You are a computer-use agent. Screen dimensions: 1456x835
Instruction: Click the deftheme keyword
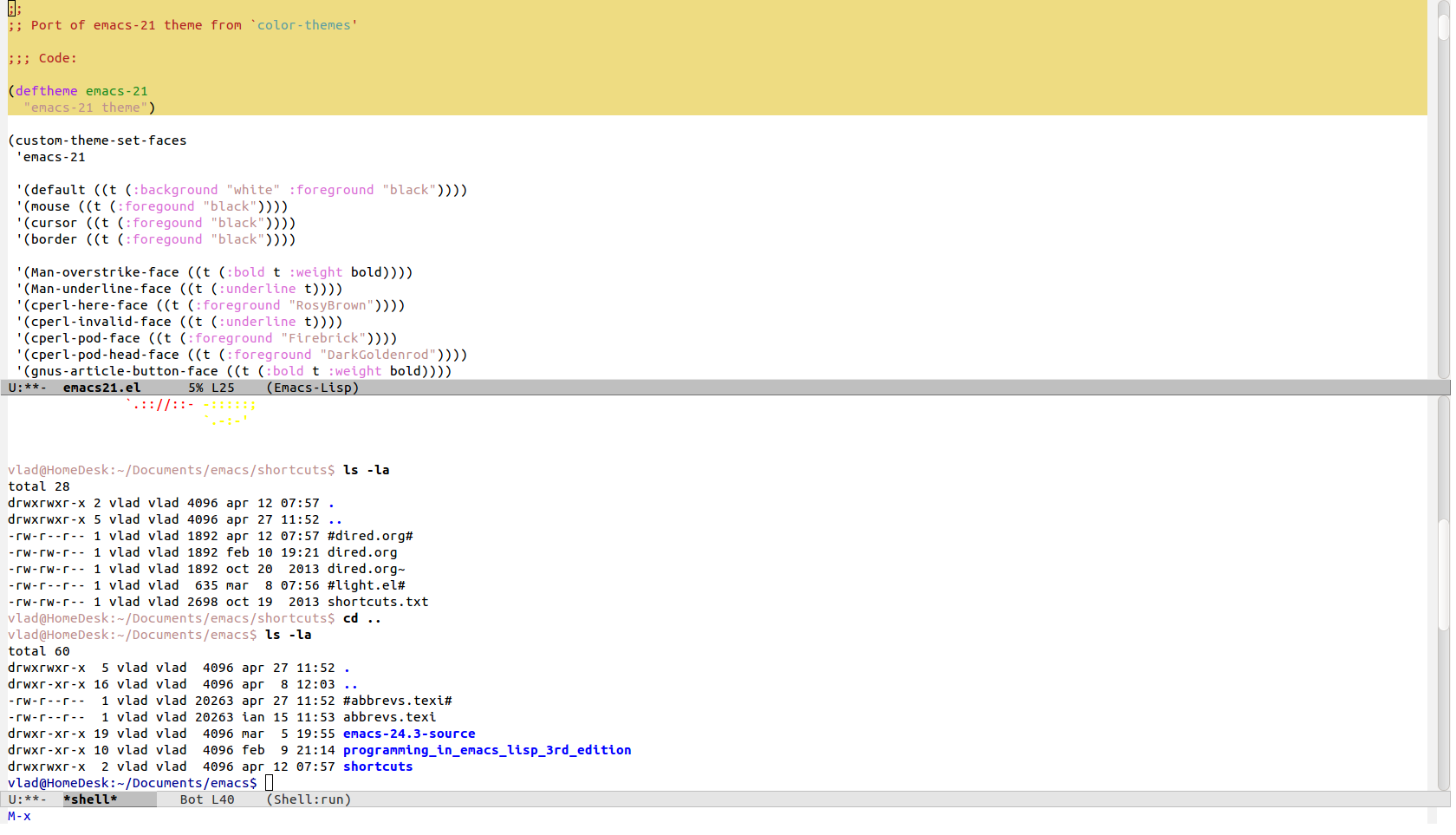(x=46, y=91)
